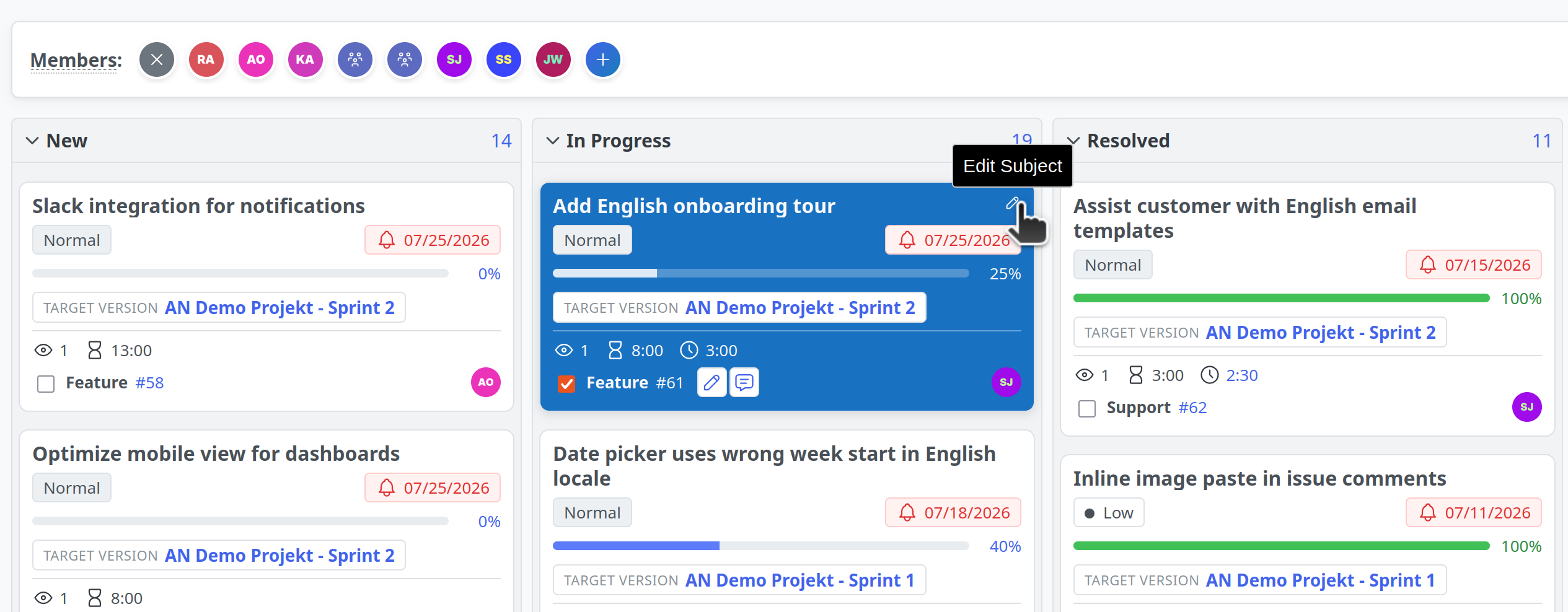Click the Edit Subject pencil on onboarding tour card
The width and height of the screenshot is (1568, 612).
coord(1013,203)
